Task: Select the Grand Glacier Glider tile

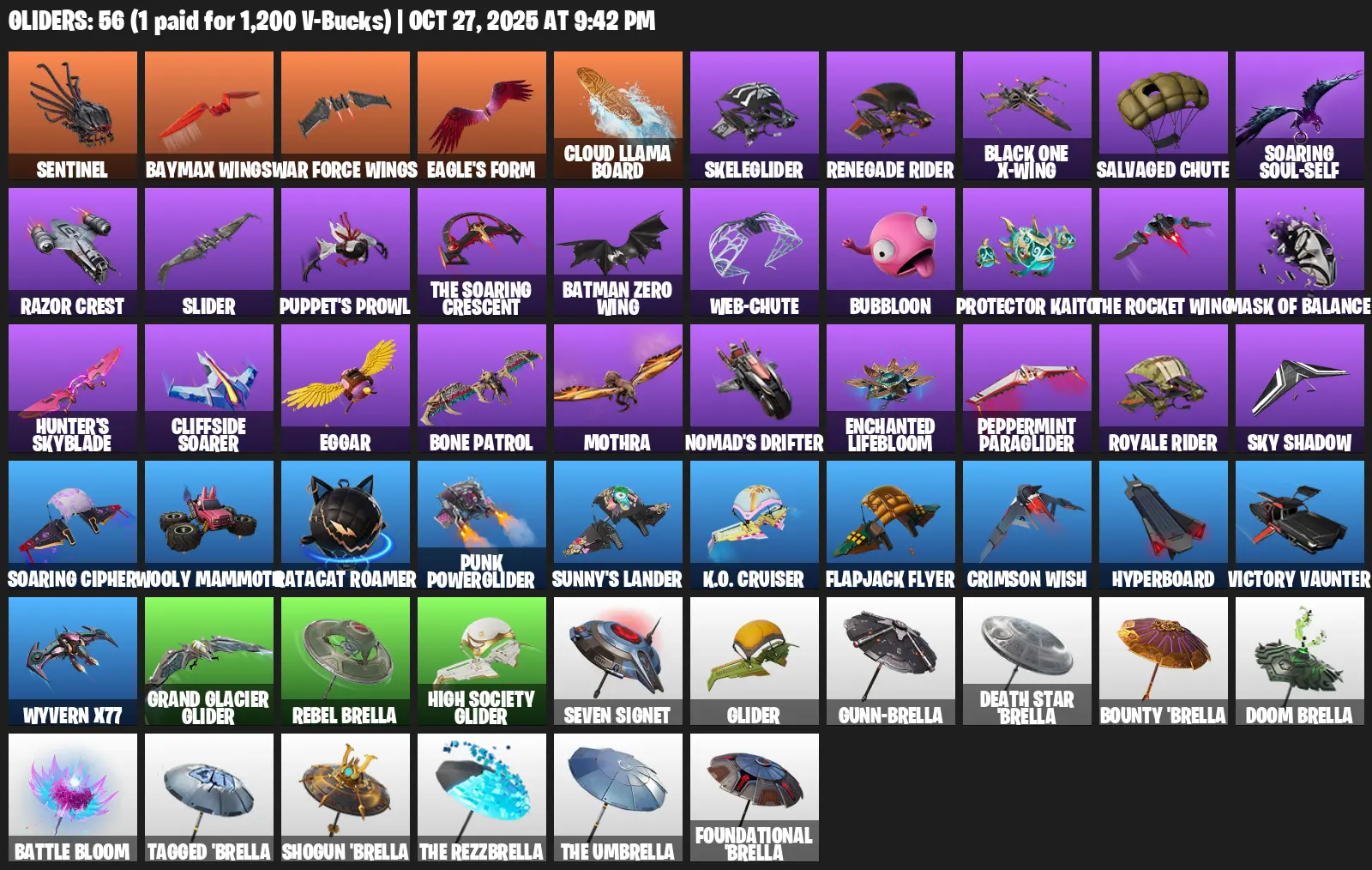Action: tap(209, 662)
